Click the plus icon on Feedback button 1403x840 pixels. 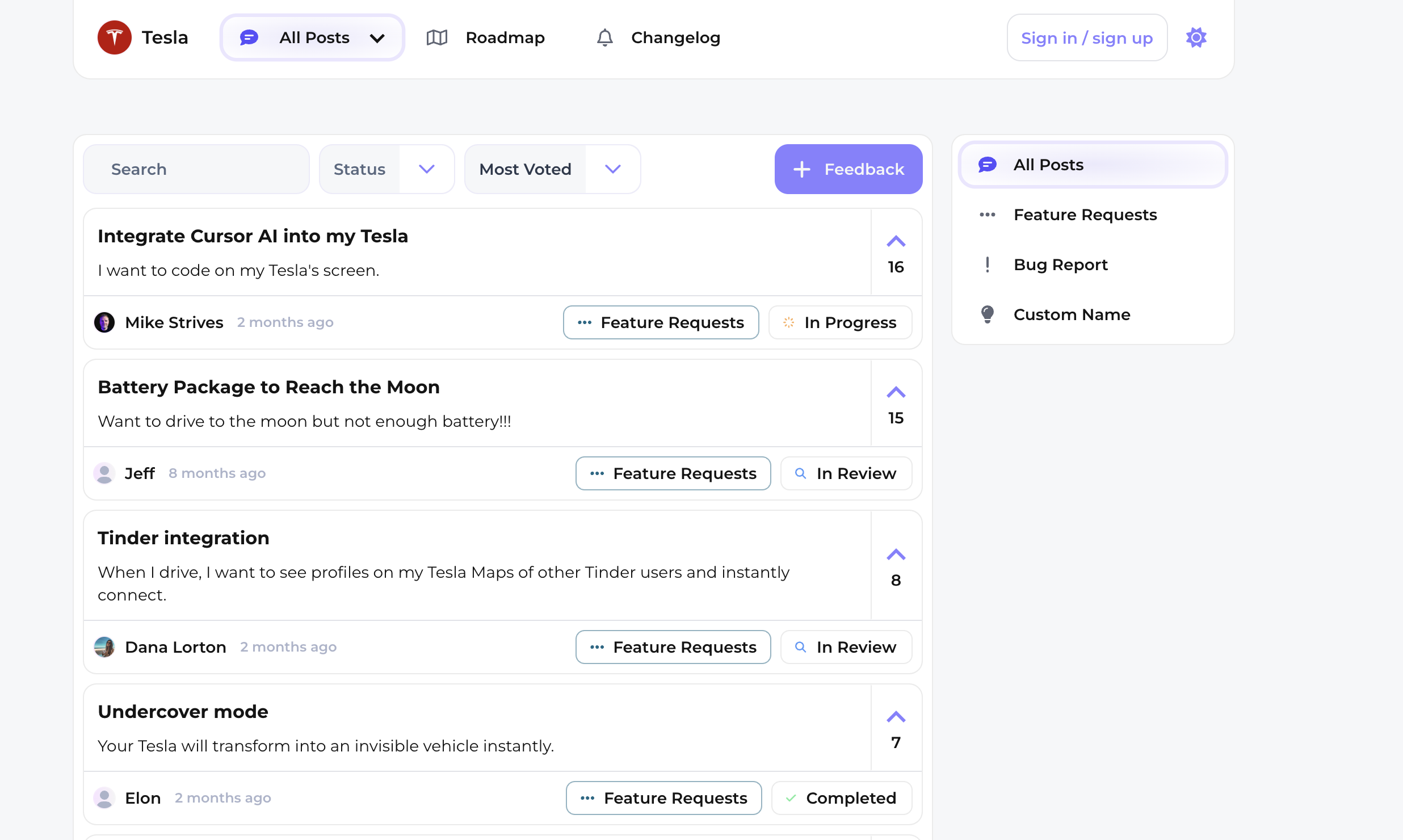(x=802, y=169)
